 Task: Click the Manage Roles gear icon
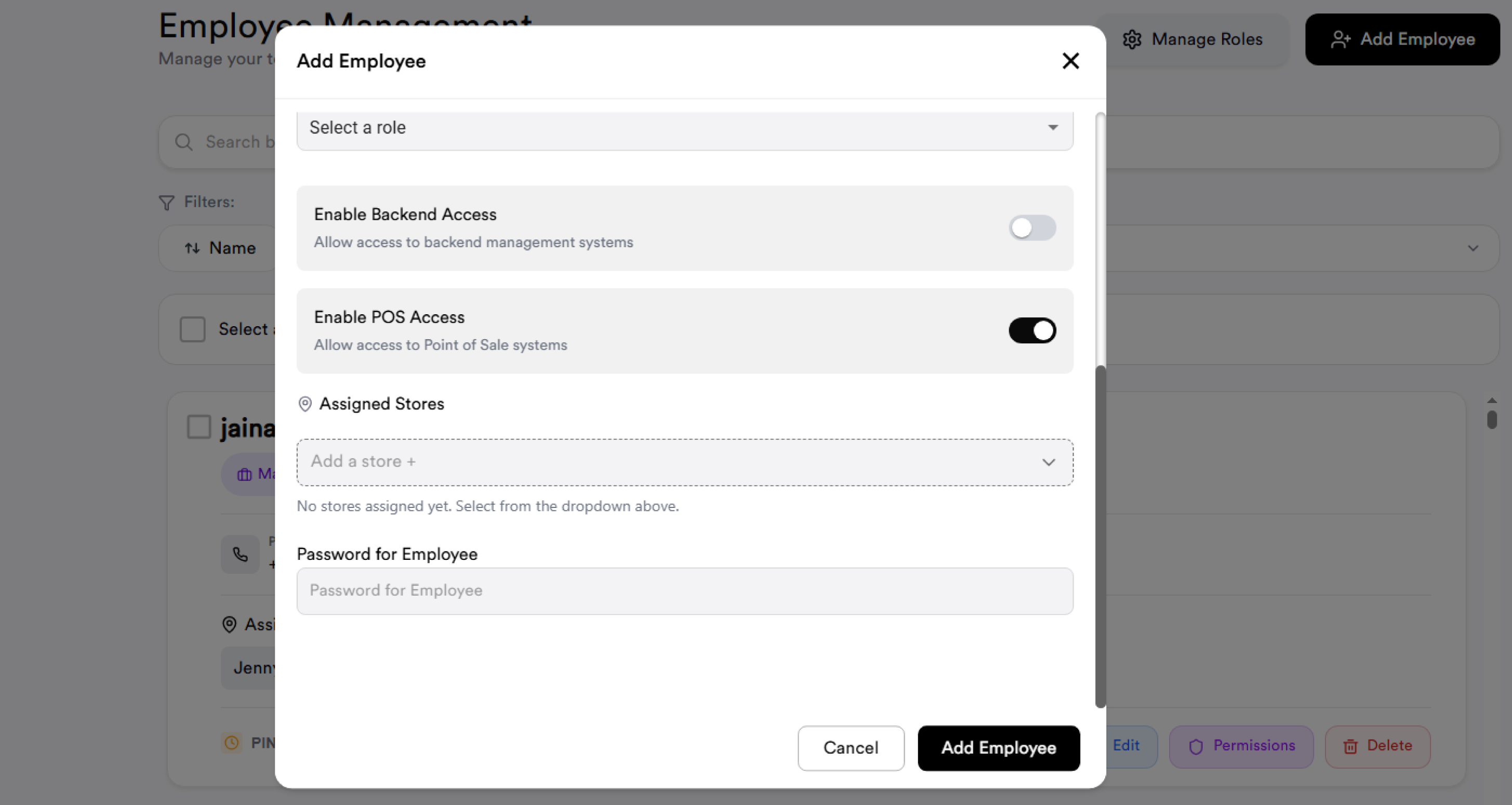click(1132, 39)
